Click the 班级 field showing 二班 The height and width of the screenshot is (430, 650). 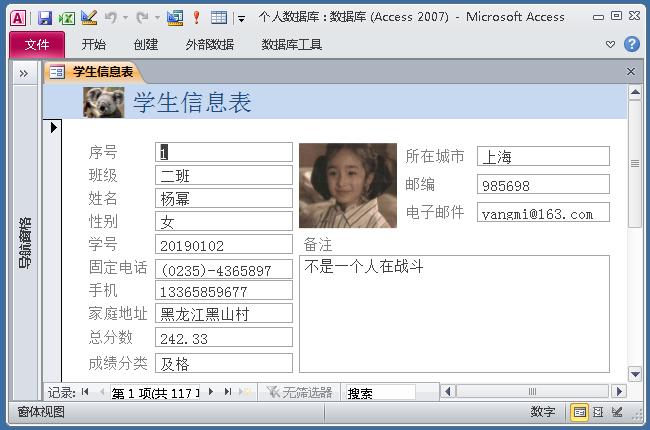tap(224, 175)
